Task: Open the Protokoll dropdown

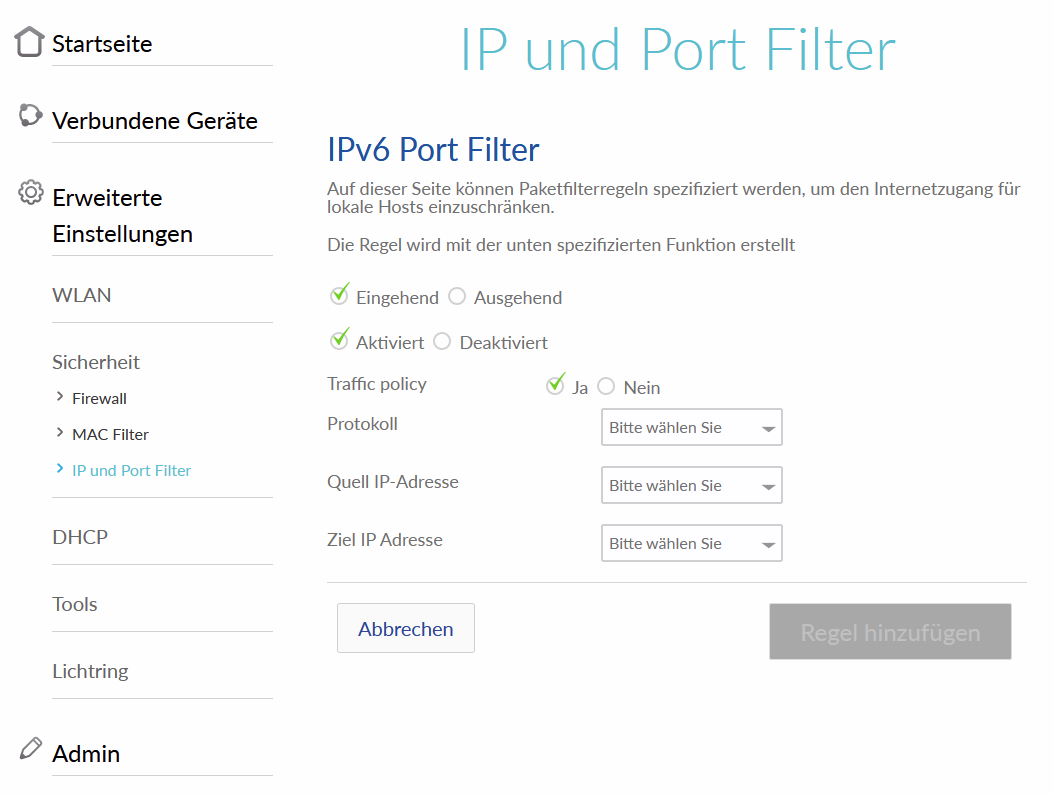Action: tap(691, 427)
